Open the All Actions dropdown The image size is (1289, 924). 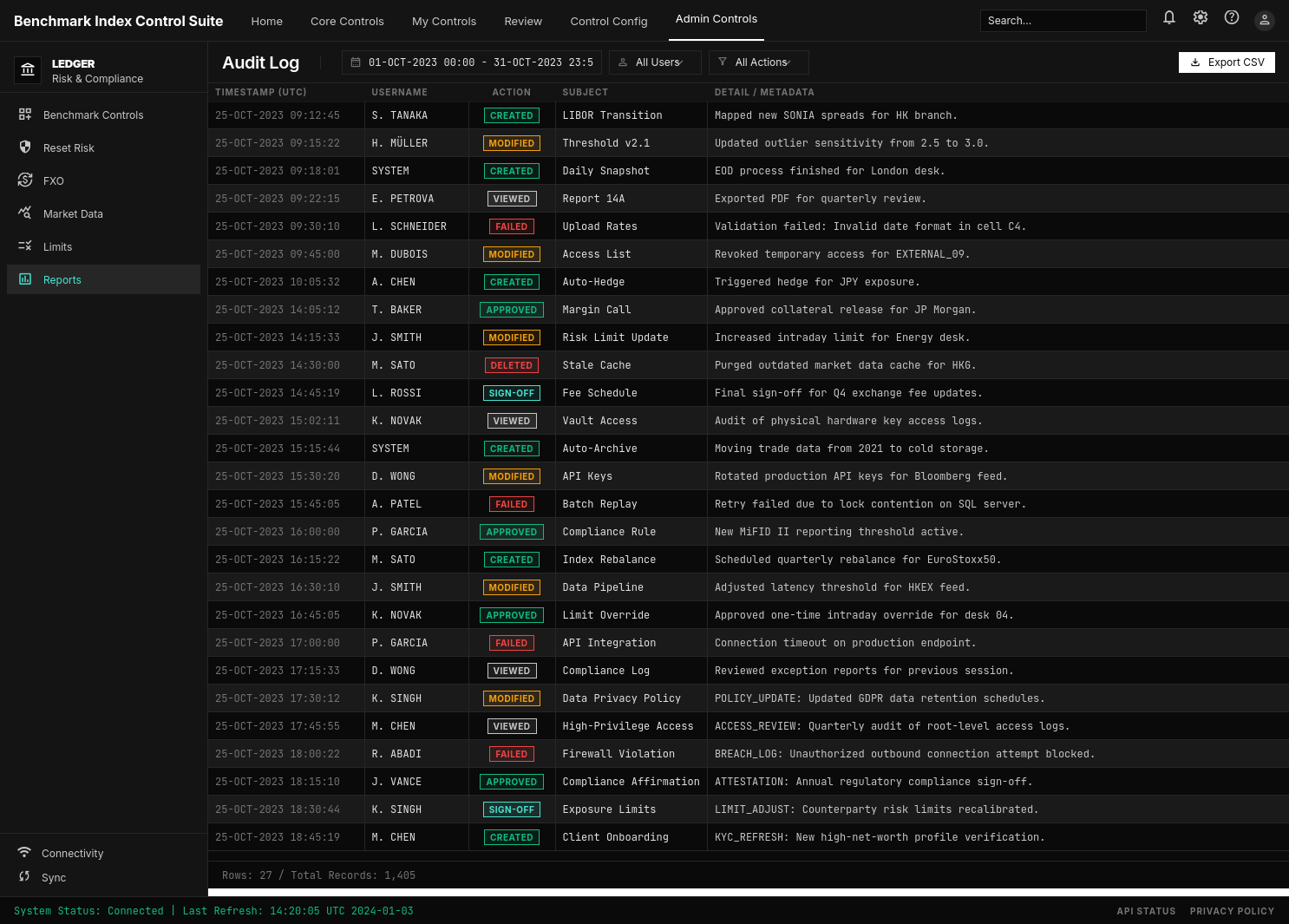coord(759,62)
